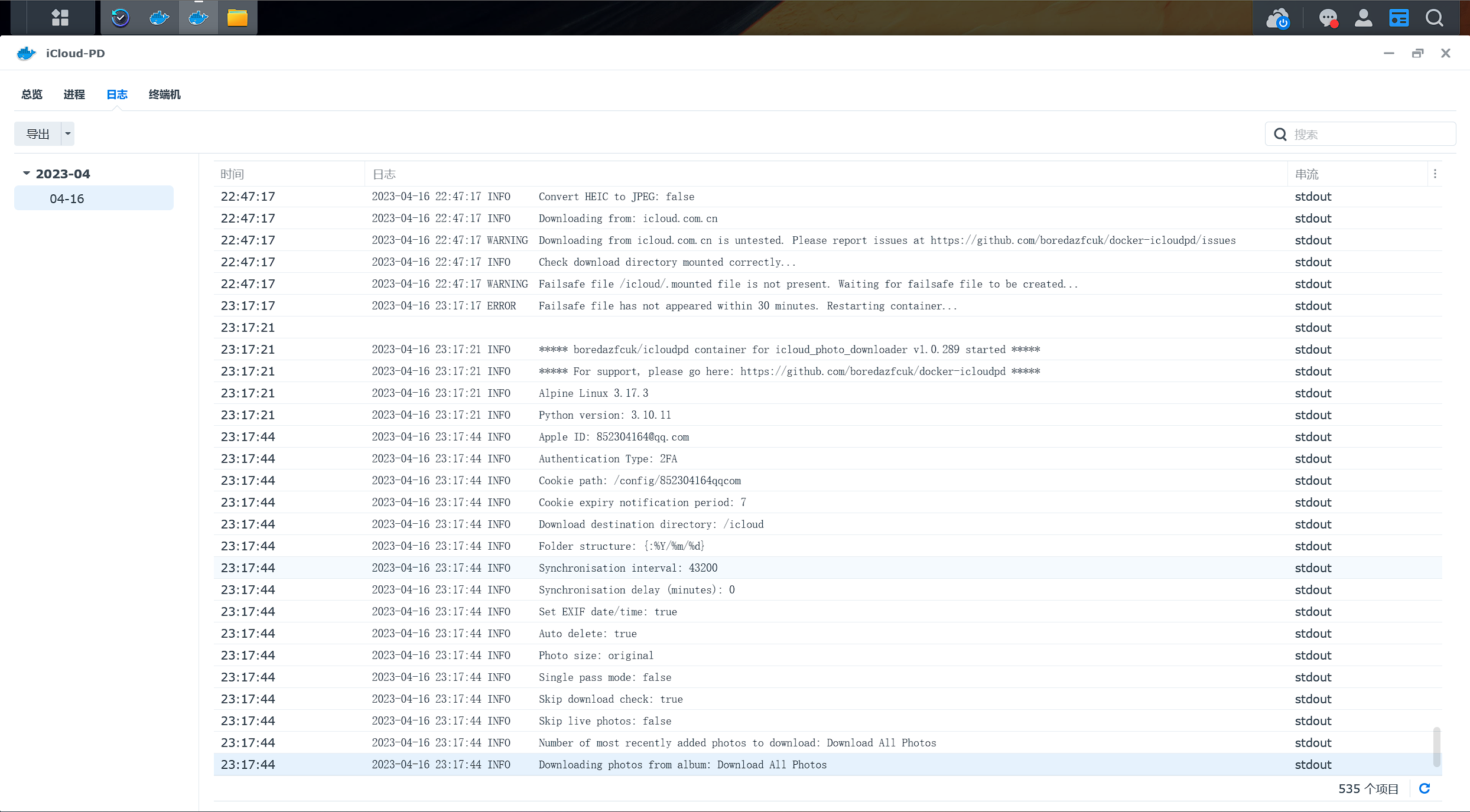Open the circular backup app in the taskbar
1470x812 pixels.
(120, 18)
